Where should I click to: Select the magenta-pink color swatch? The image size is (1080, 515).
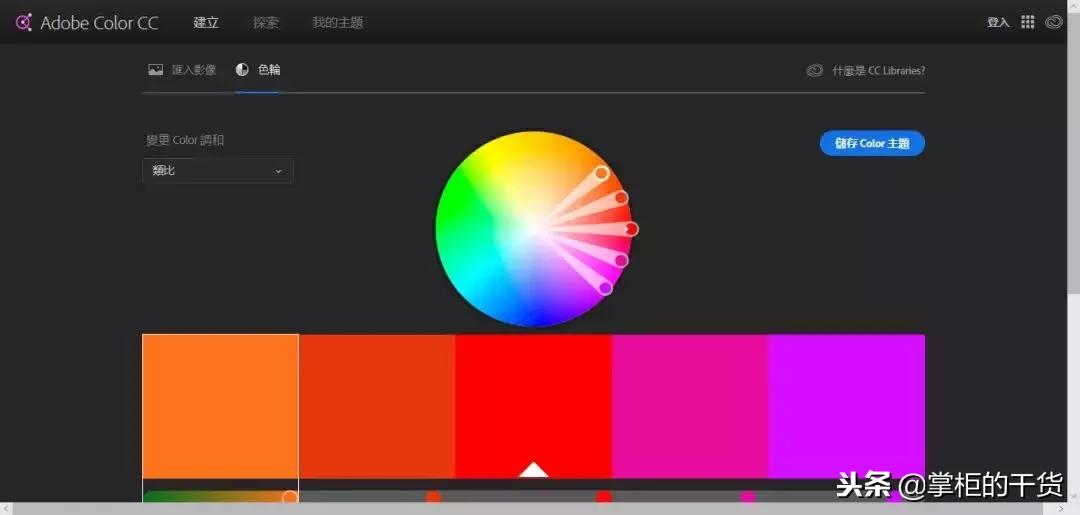coord(689,406)
